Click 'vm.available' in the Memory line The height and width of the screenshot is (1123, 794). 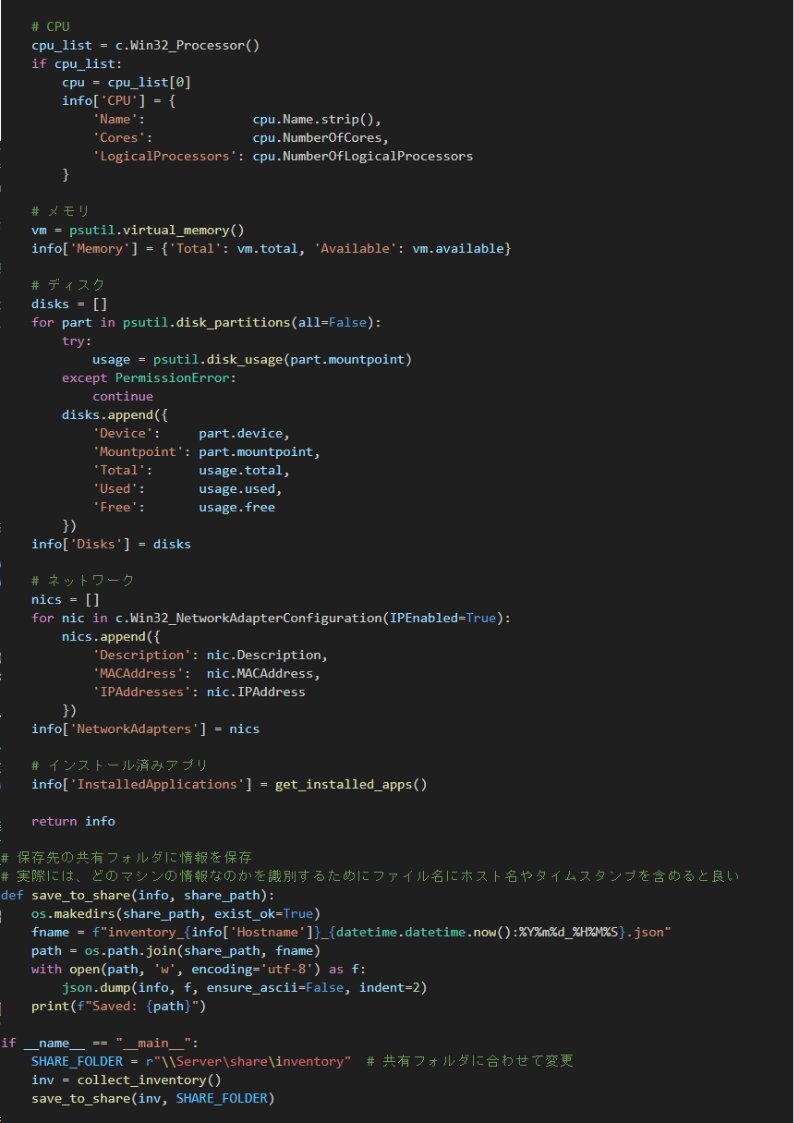tap(458, 249)
